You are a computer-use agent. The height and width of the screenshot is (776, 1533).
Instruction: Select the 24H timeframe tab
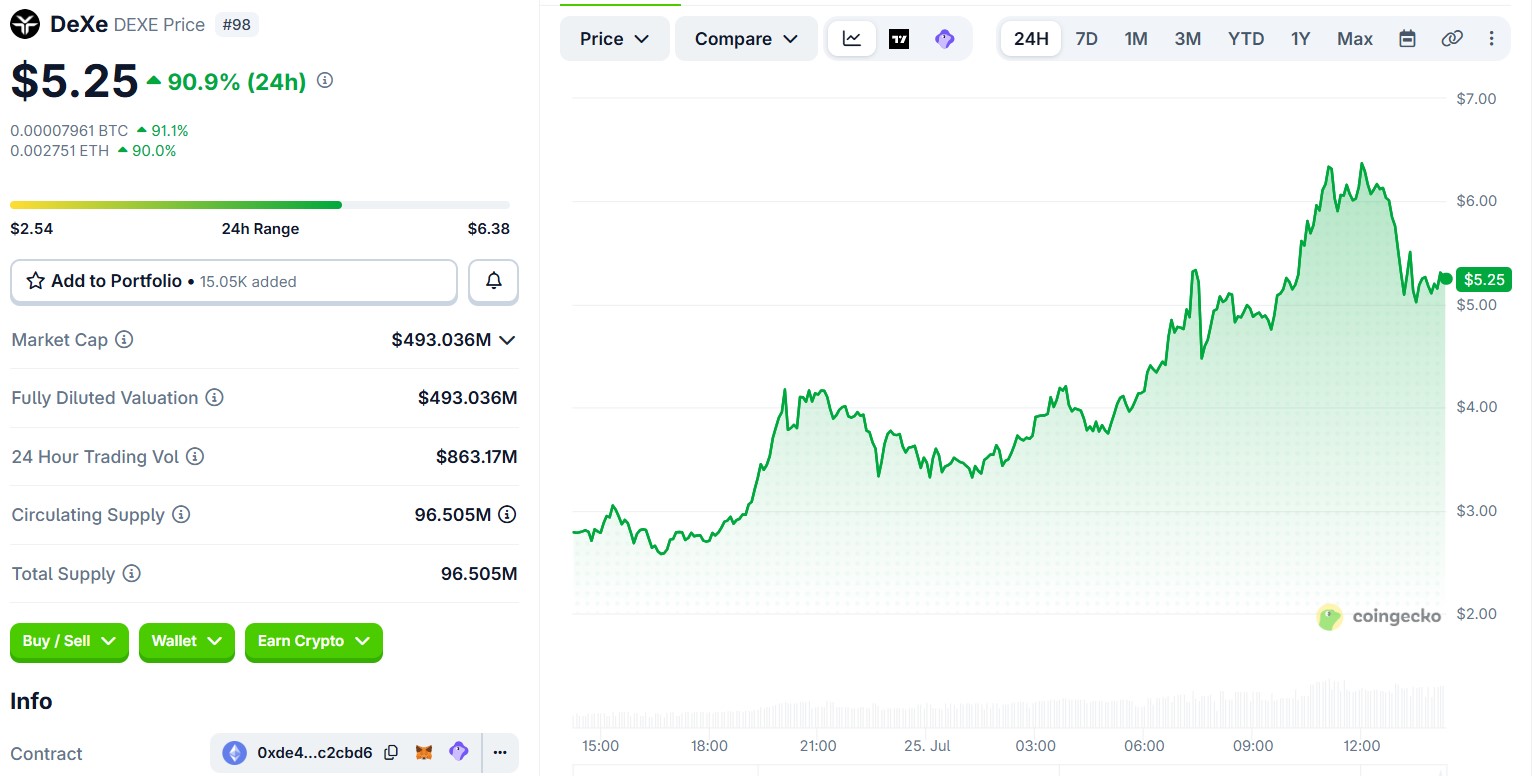(x=1031, y=39)
